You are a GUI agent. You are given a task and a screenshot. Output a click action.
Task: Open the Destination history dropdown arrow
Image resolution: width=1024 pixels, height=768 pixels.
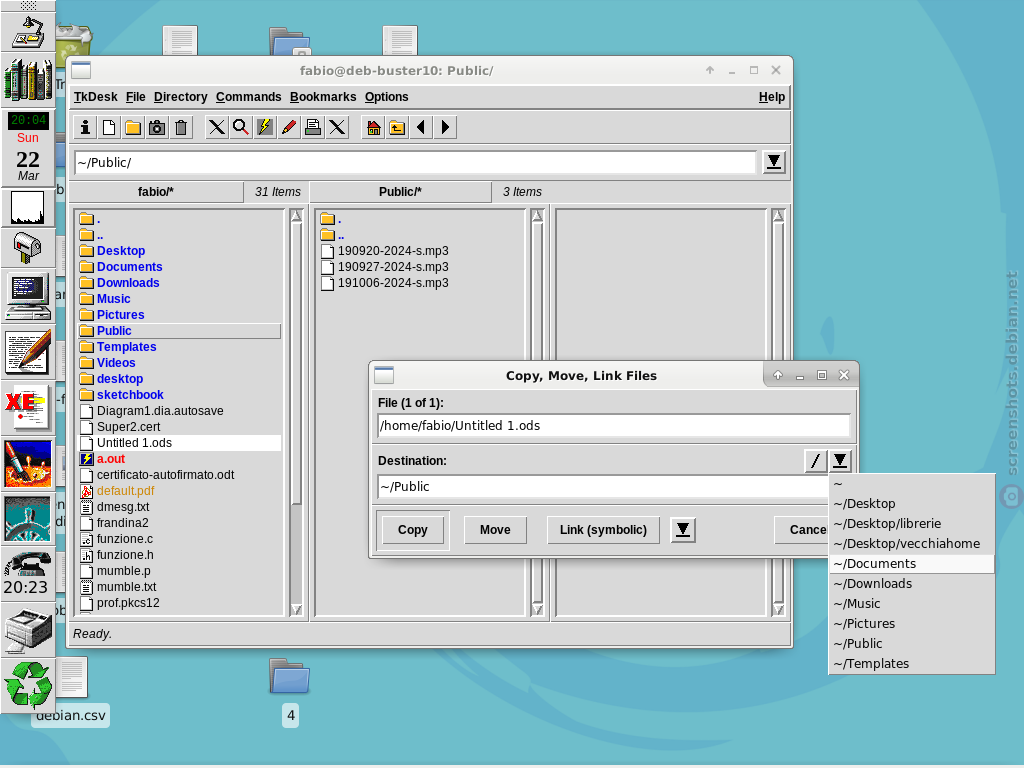[840, 460]
